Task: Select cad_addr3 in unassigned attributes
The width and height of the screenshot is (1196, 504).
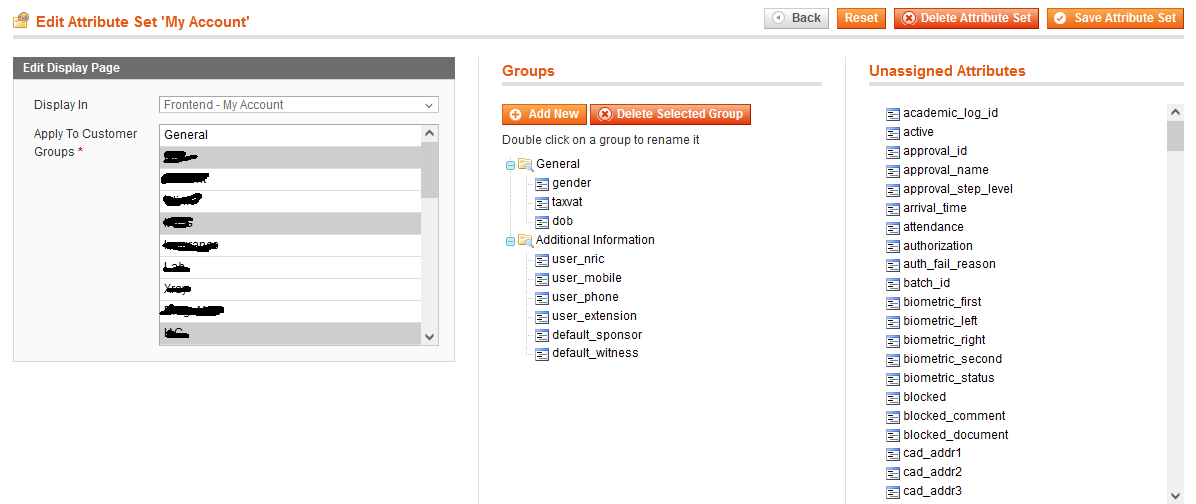Action: [934, 491]
